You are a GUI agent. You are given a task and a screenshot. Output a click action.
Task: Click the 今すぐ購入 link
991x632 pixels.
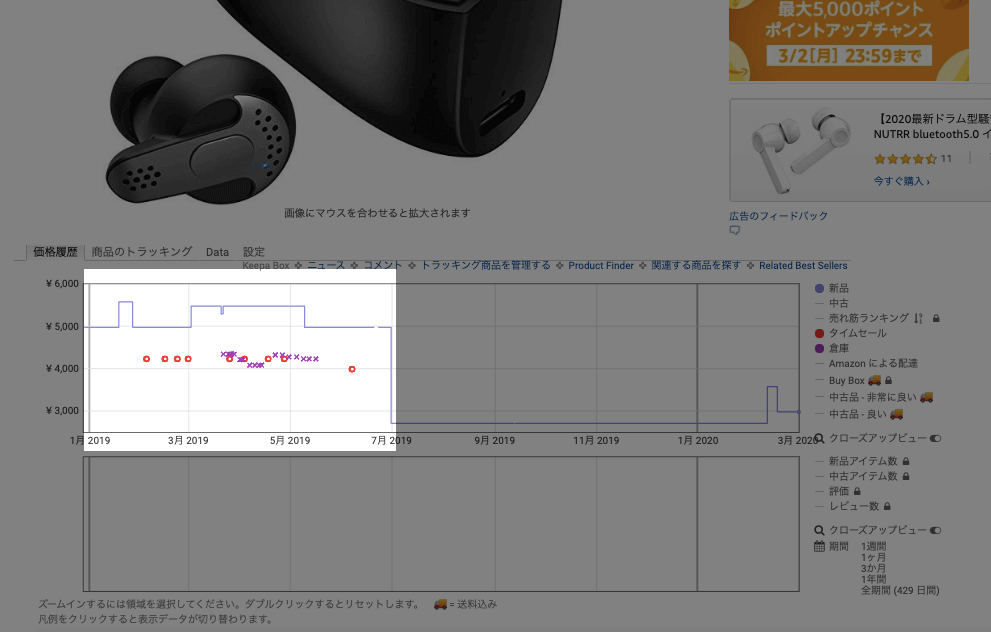(x=901, y=181)
